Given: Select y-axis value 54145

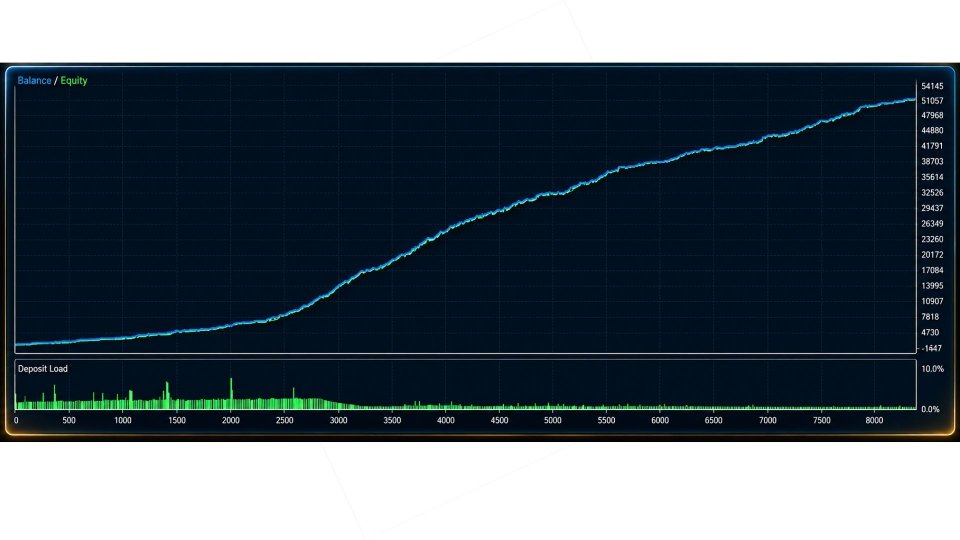Looking at the screenshot, I should click(x=932, y=86).
